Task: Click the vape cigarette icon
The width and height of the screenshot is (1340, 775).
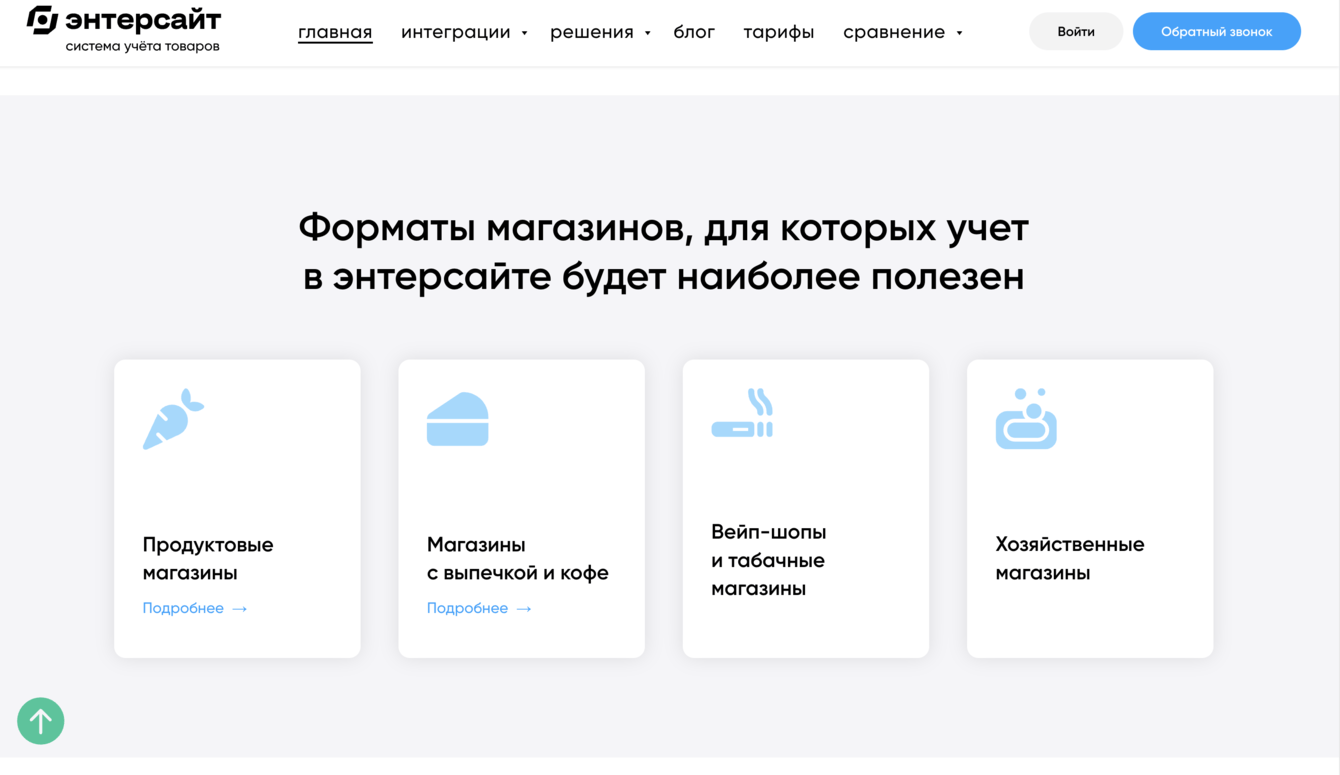Action: tap(742, 413)
